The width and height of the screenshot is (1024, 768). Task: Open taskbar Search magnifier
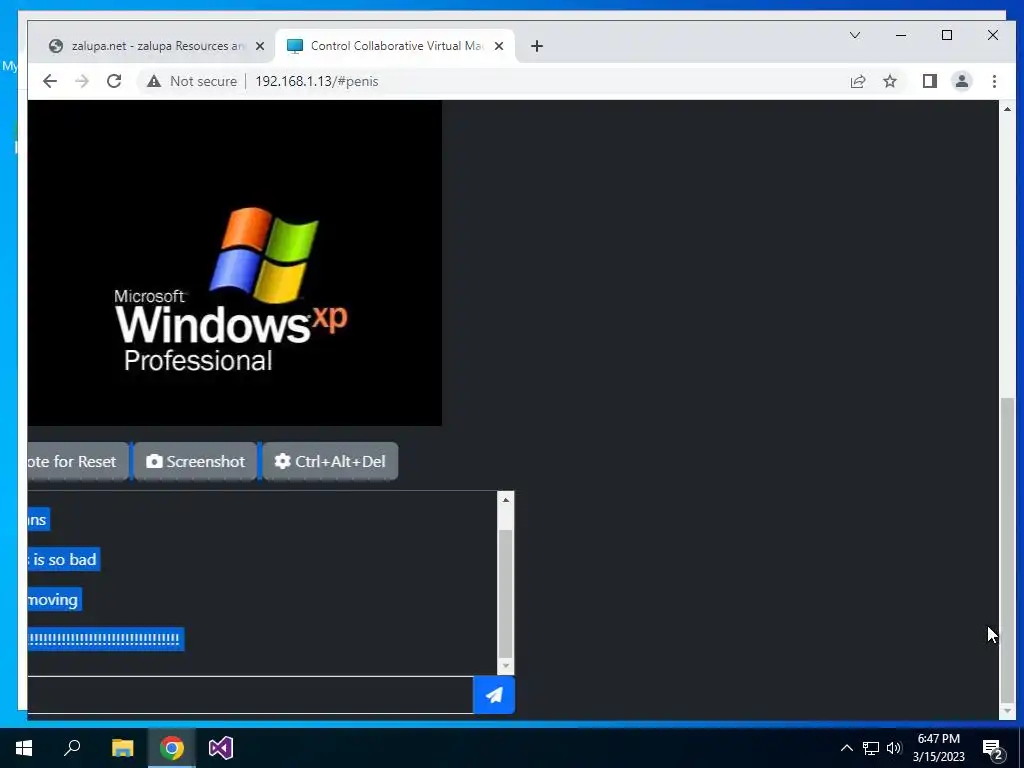tap(72, 748)
